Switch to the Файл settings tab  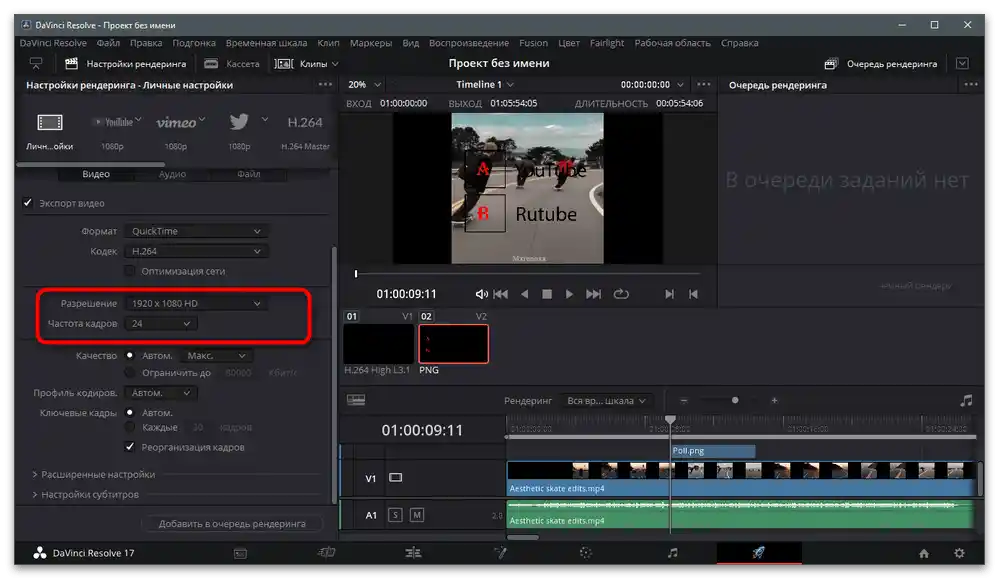tap(248, 174)
